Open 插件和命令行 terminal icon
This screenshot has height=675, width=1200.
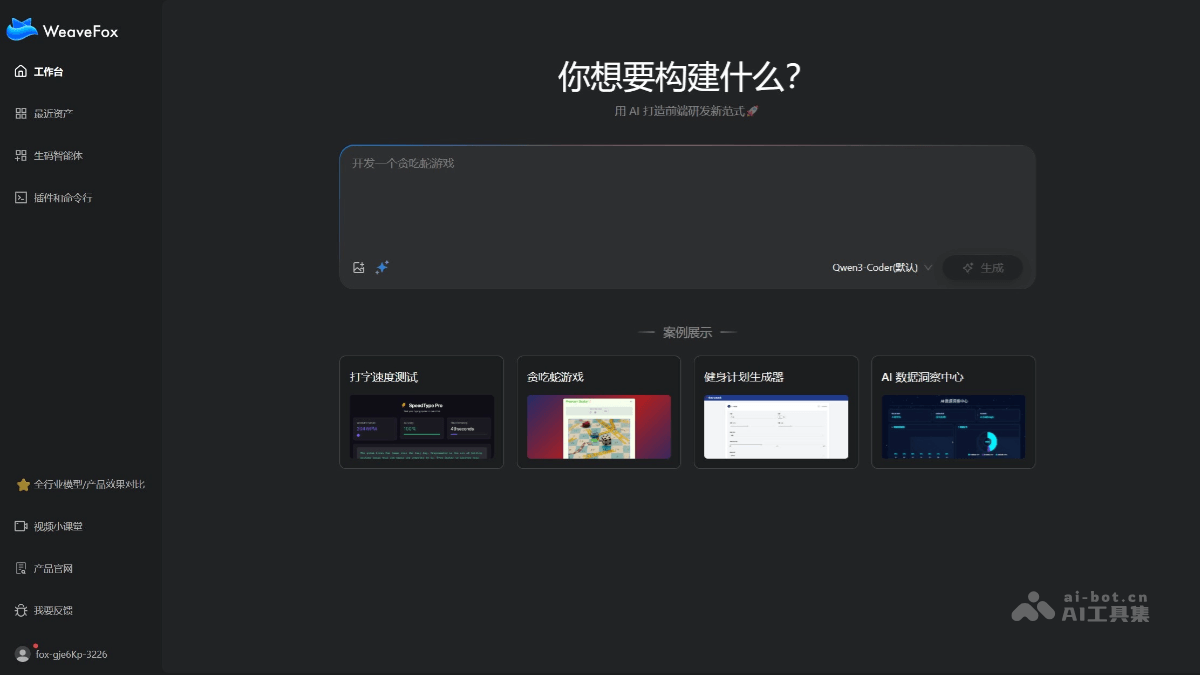click(x=21, y=197)
